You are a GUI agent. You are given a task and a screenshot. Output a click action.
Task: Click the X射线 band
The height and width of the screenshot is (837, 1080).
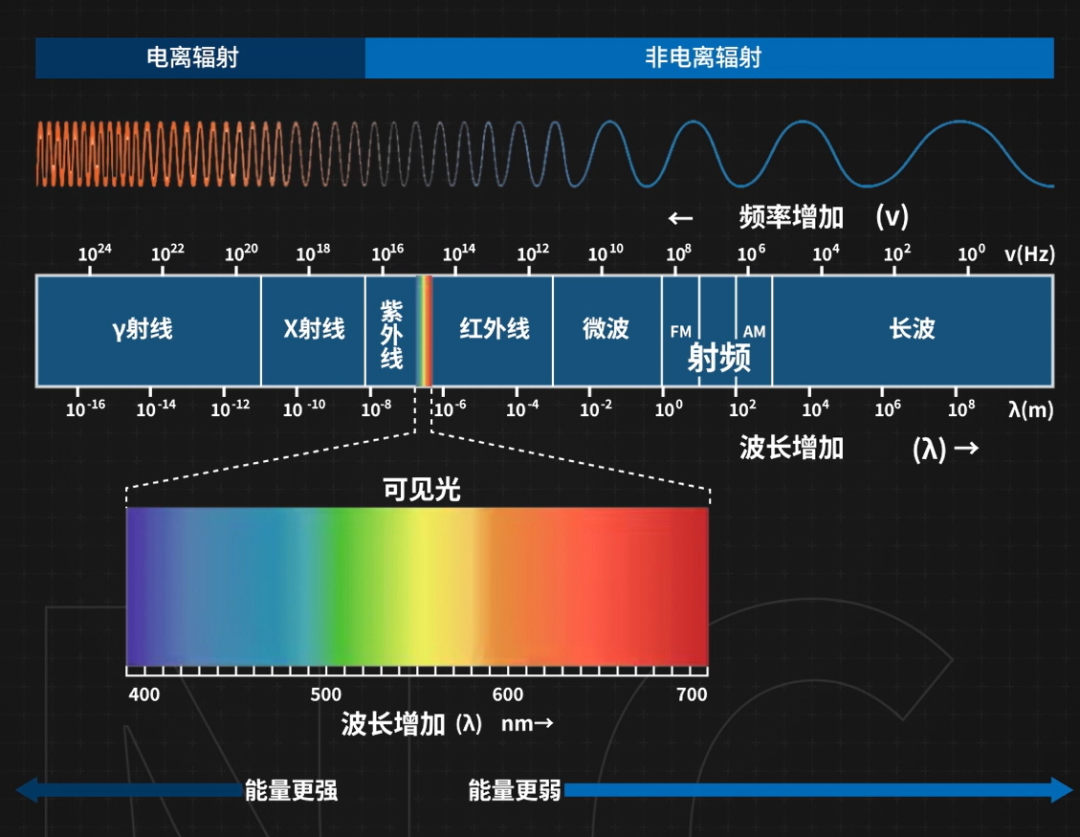pyautogui.click(x=313, y=330)
